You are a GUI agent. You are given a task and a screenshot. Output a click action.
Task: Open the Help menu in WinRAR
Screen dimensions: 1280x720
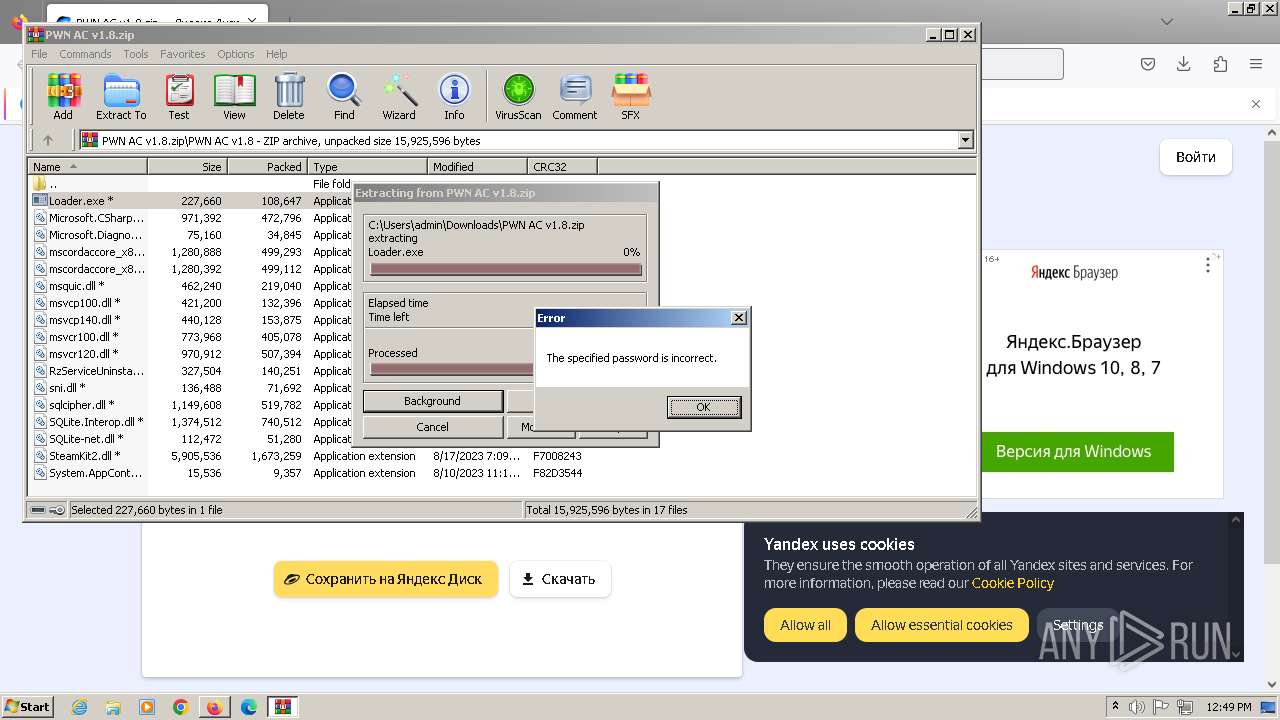tap(277, 54)
